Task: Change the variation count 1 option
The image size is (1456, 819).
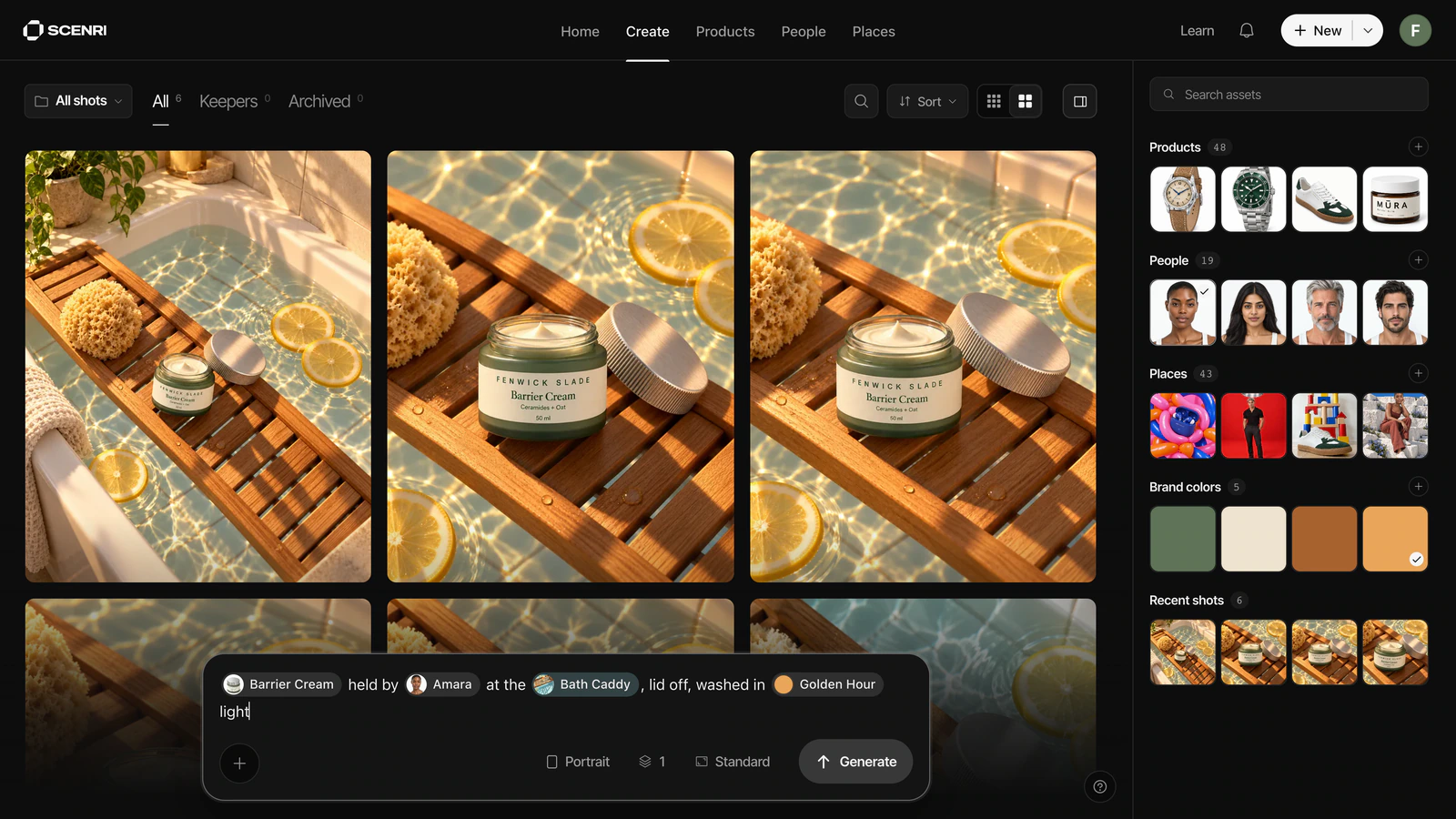Action: coord(652,762)
